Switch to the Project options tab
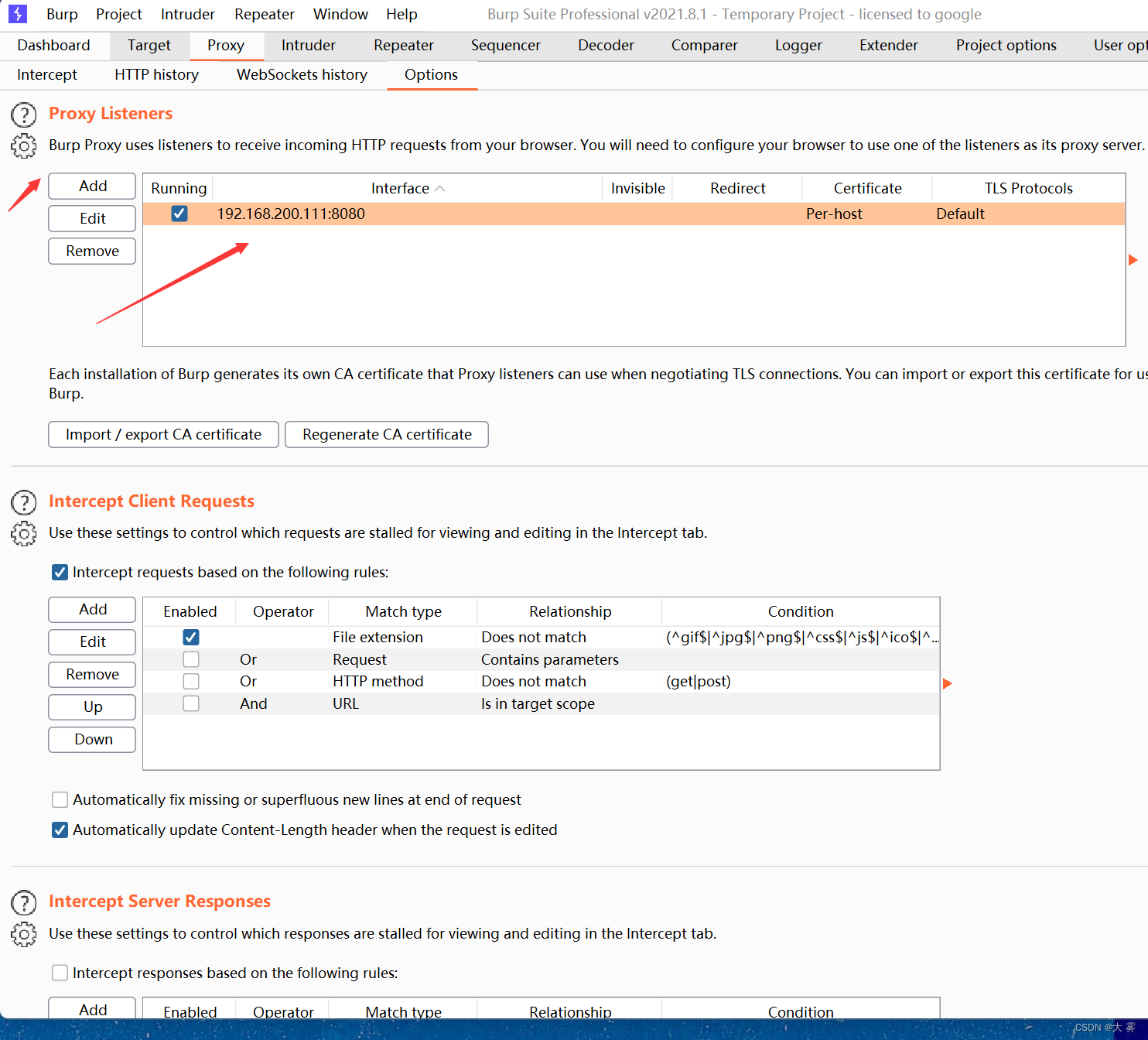 click(1006, 45)
